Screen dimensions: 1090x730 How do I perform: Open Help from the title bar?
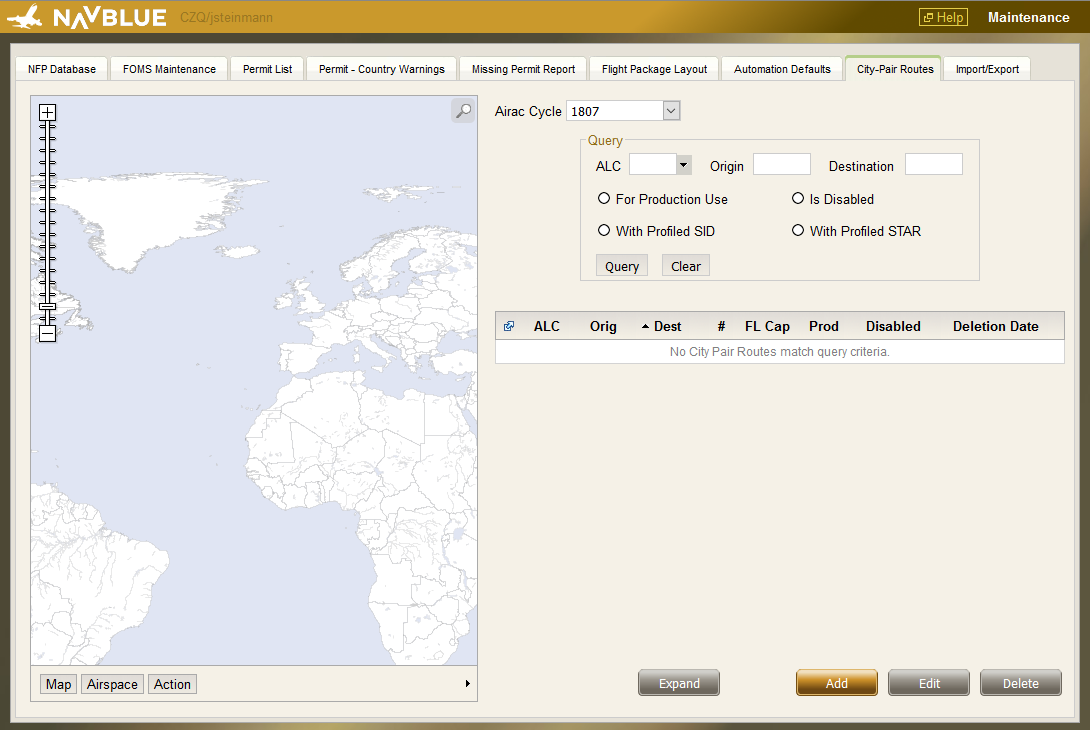point(942,17)
